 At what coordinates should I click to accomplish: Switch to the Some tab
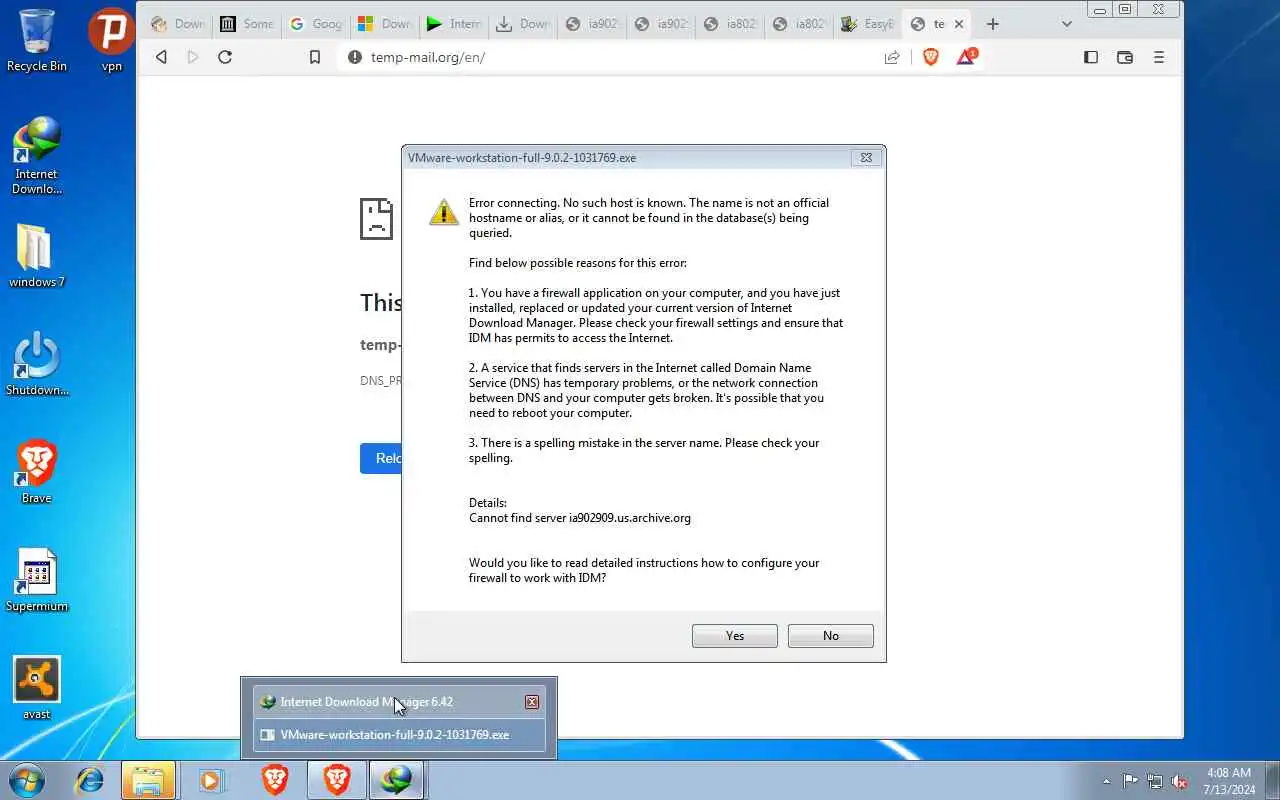[245, 24]
